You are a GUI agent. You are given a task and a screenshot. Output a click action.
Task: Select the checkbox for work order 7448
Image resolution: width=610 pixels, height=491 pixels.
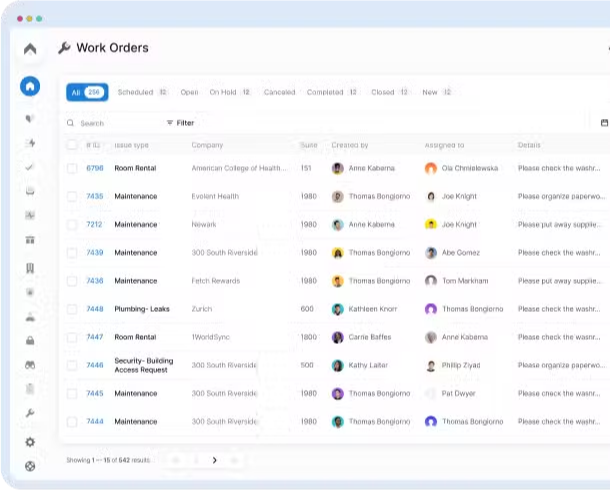coord(72,309)
